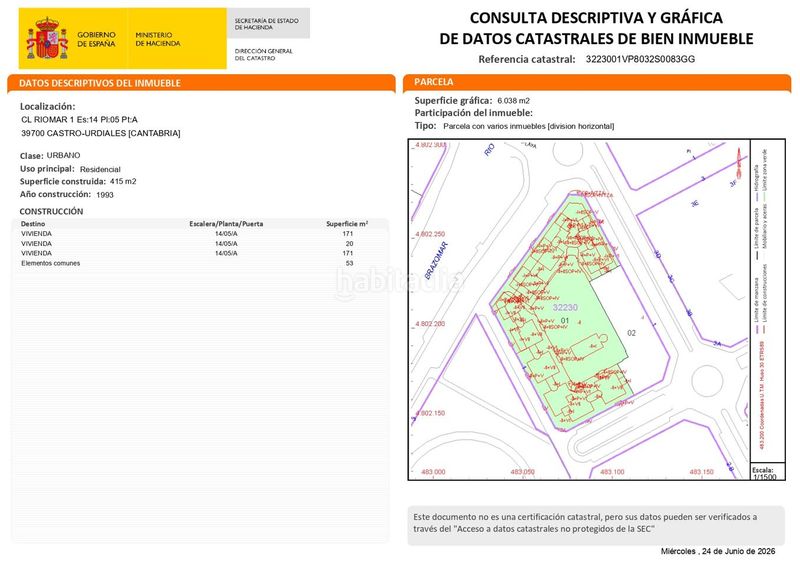This screenshot has width=800, height=565.
Task: Click parcel "01" label on the map
Action: (x=565, y=321)
